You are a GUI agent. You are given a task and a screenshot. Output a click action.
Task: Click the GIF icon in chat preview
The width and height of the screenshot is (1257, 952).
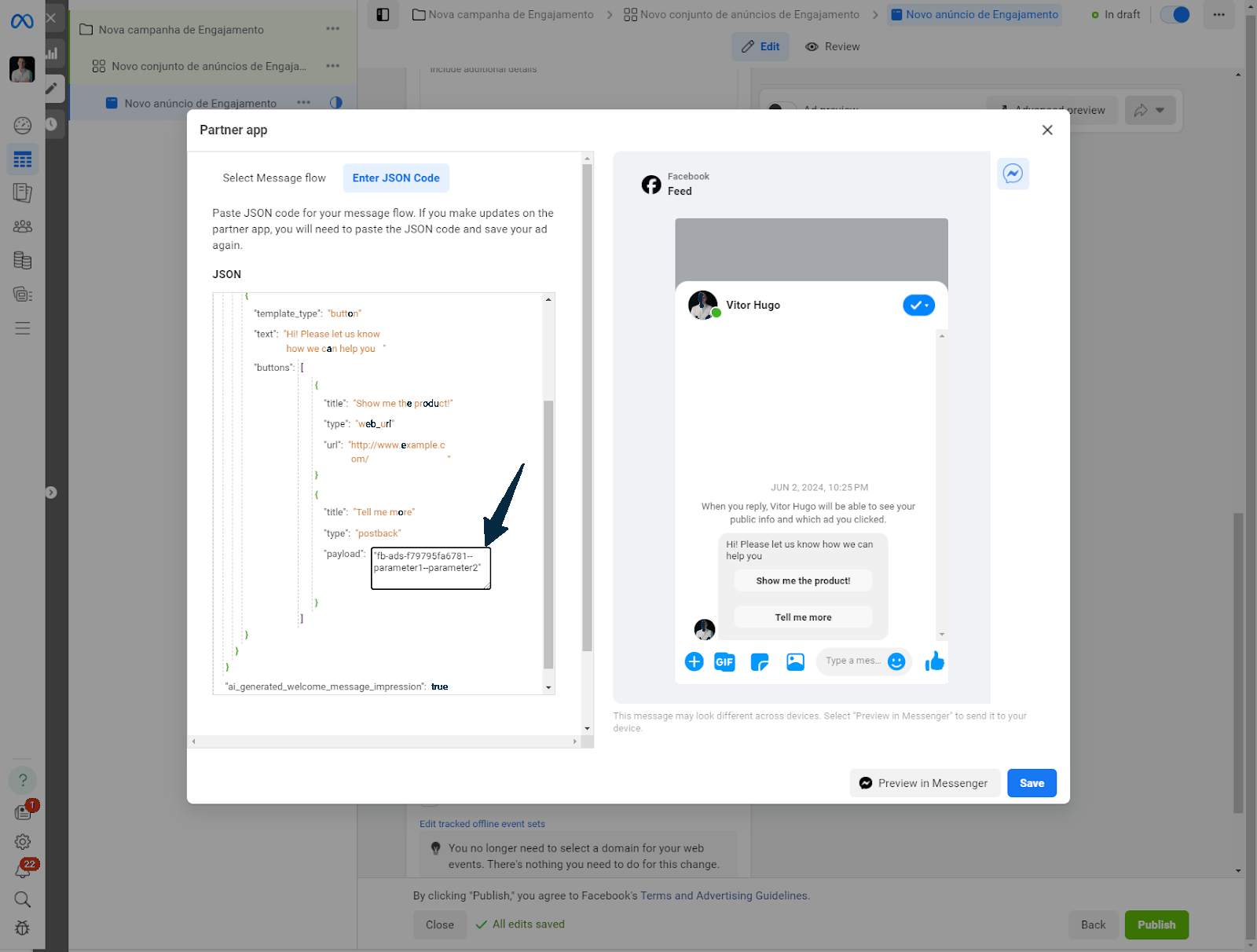(x=724, y=662)
